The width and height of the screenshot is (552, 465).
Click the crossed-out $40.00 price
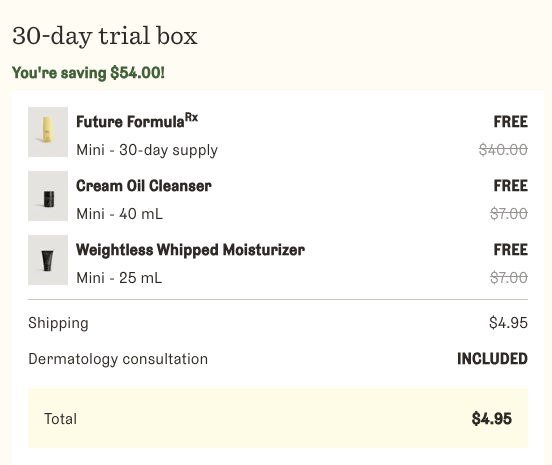503,150
